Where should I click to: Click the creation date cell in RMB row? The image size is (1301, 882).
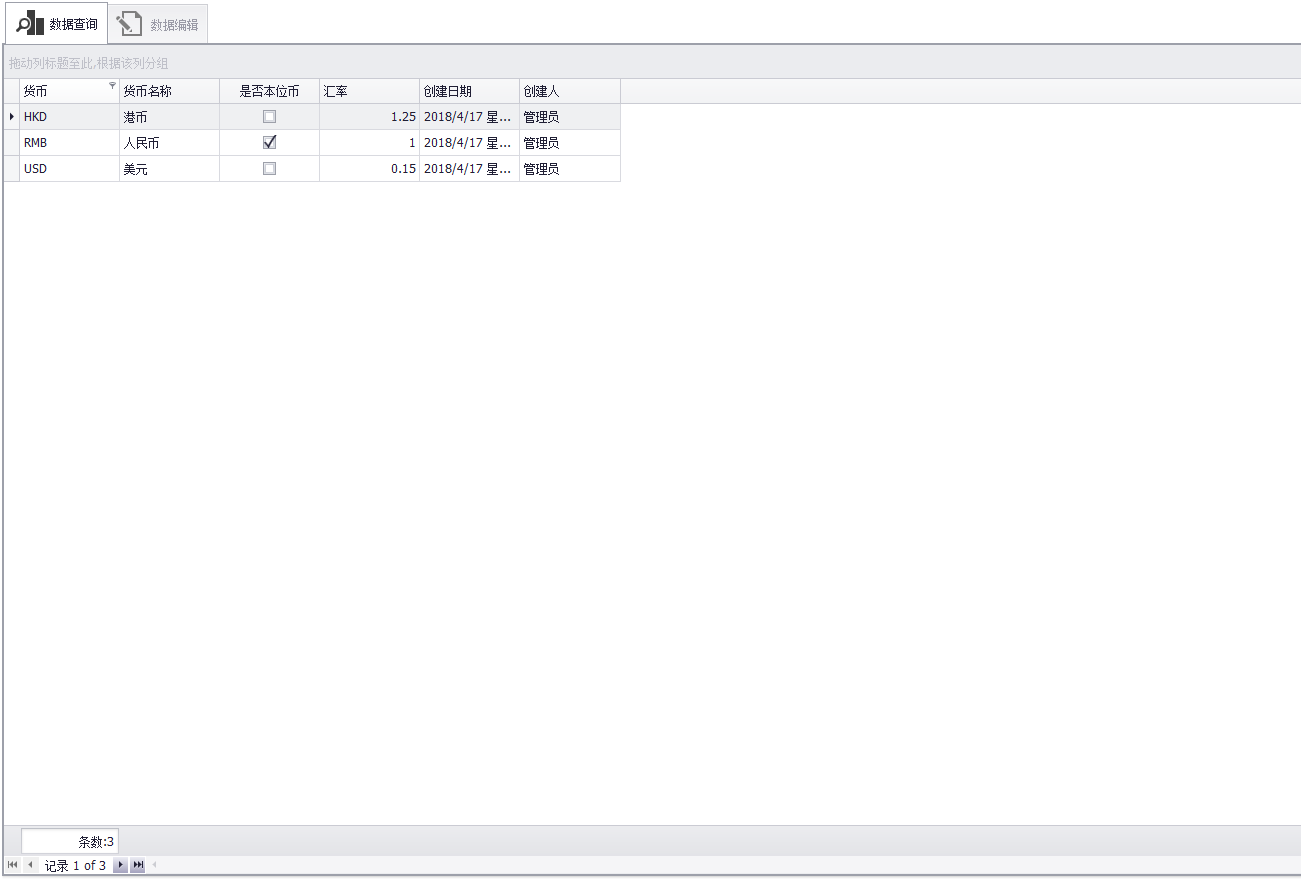pos(469,143)
